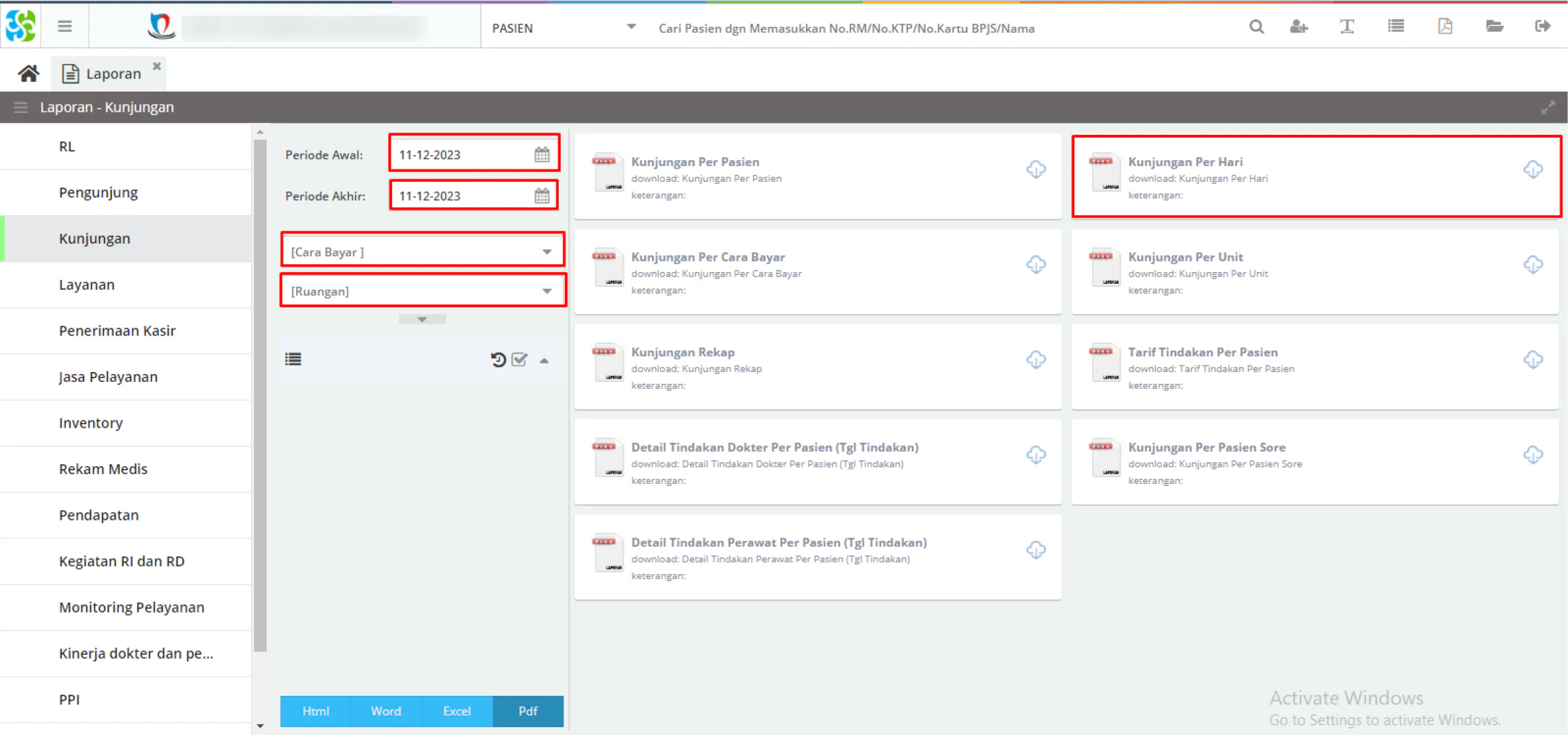Open the list icon in top toolbar

(1395, 27)
